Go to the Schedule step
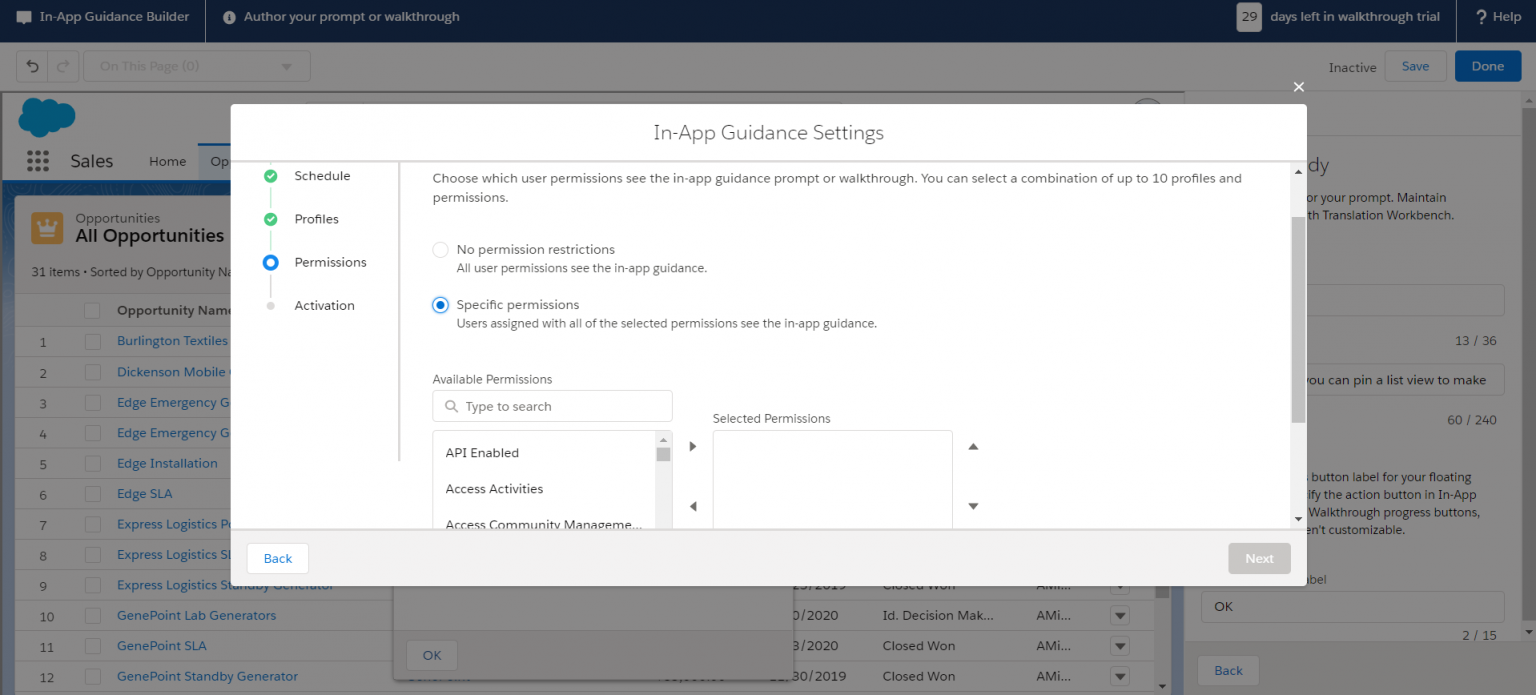The width and height of the screenshot is (1536, 695). click(x=322, y=176)
